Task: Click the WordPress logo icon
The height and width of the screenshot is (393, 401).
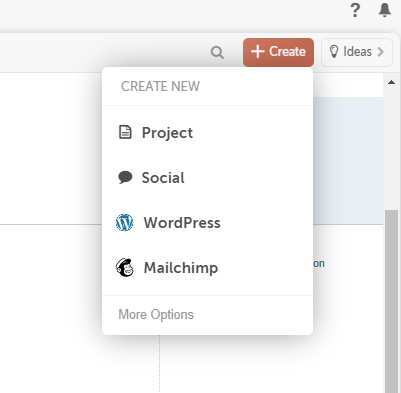Action: click(124, 223)
